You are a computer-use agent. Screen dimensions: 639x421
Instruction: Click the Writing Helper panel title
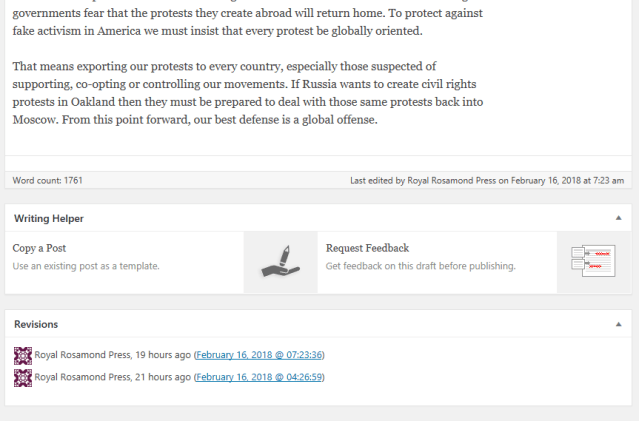pos(48,218)
